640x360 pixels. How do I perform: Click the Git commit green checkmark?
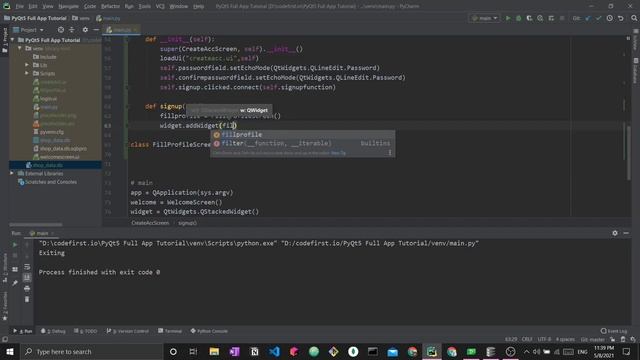[598, 18]
